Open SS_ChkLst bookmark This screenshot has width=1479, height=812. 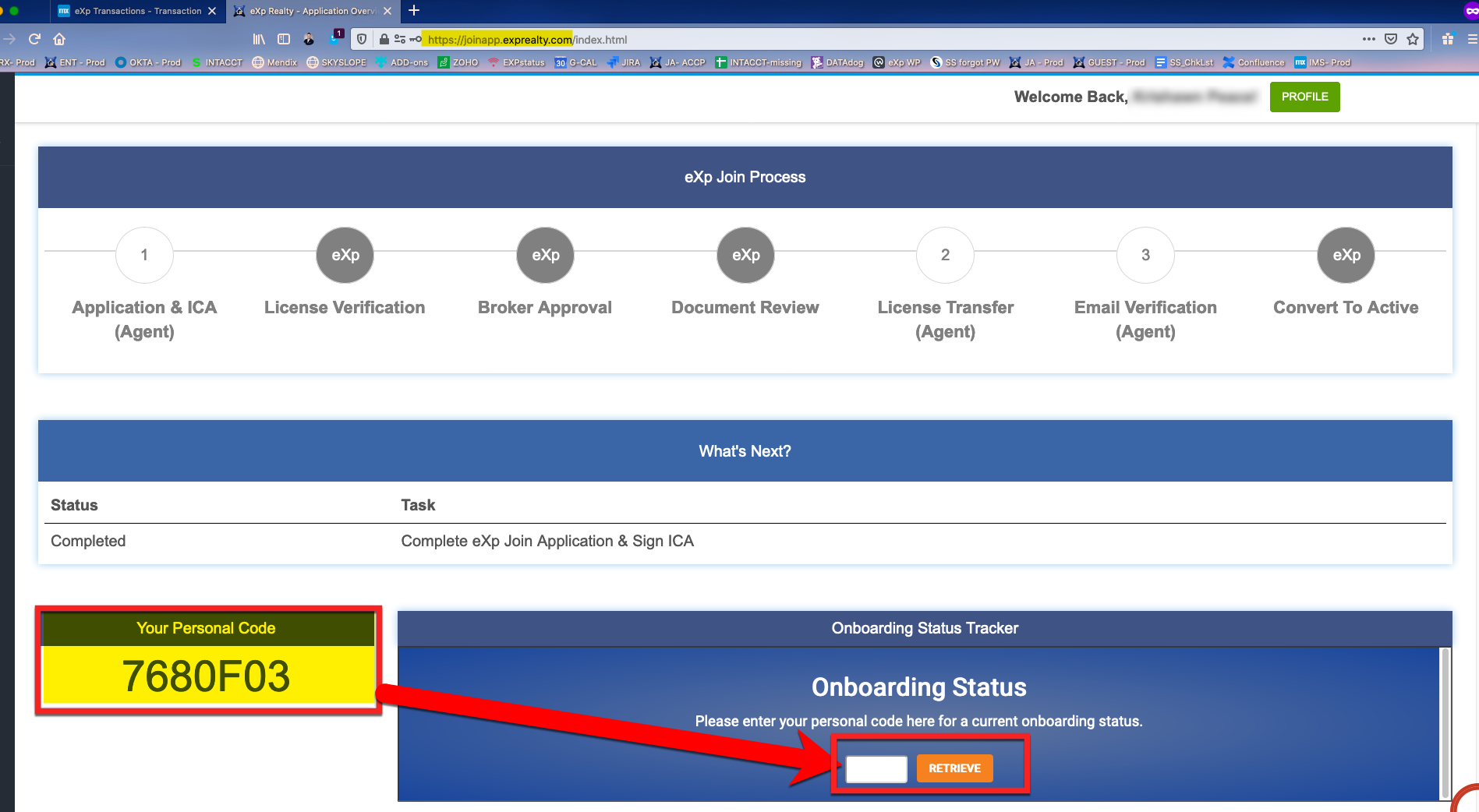pos(1184,62)
